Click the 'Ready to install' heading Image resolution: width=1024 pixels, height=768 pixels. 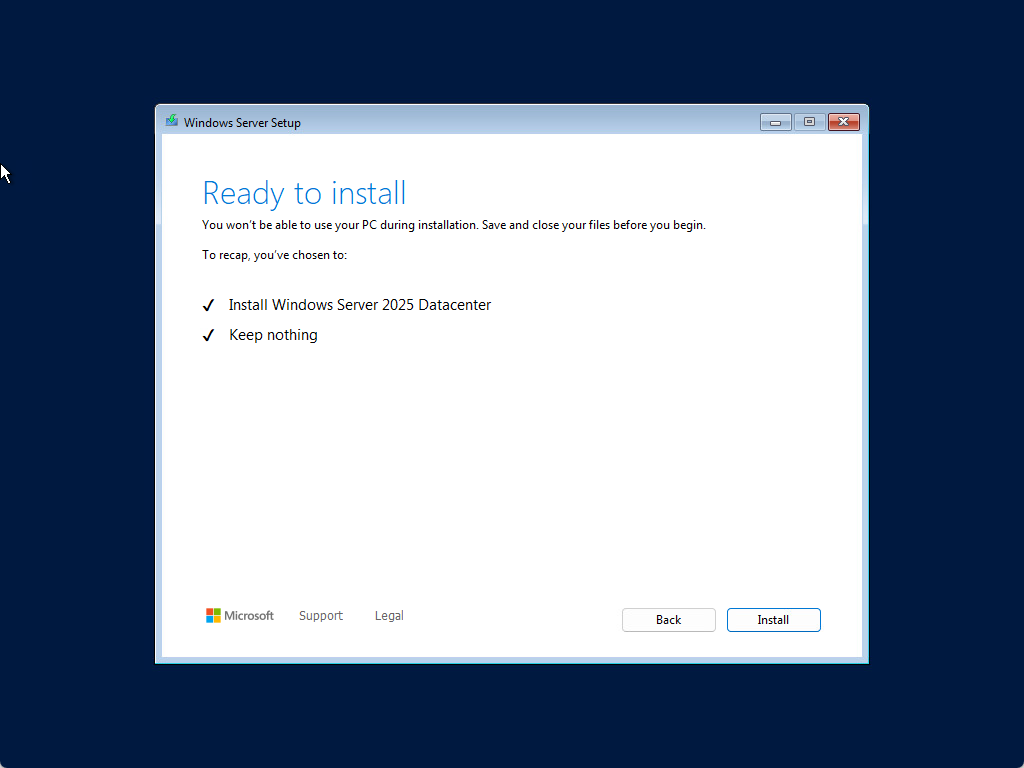coord(304,193)
